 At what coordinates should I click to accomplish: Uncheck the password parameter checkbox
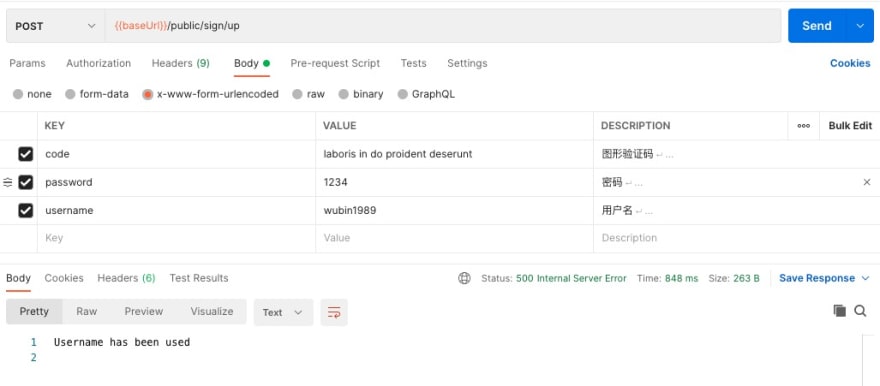pos(26,182)
